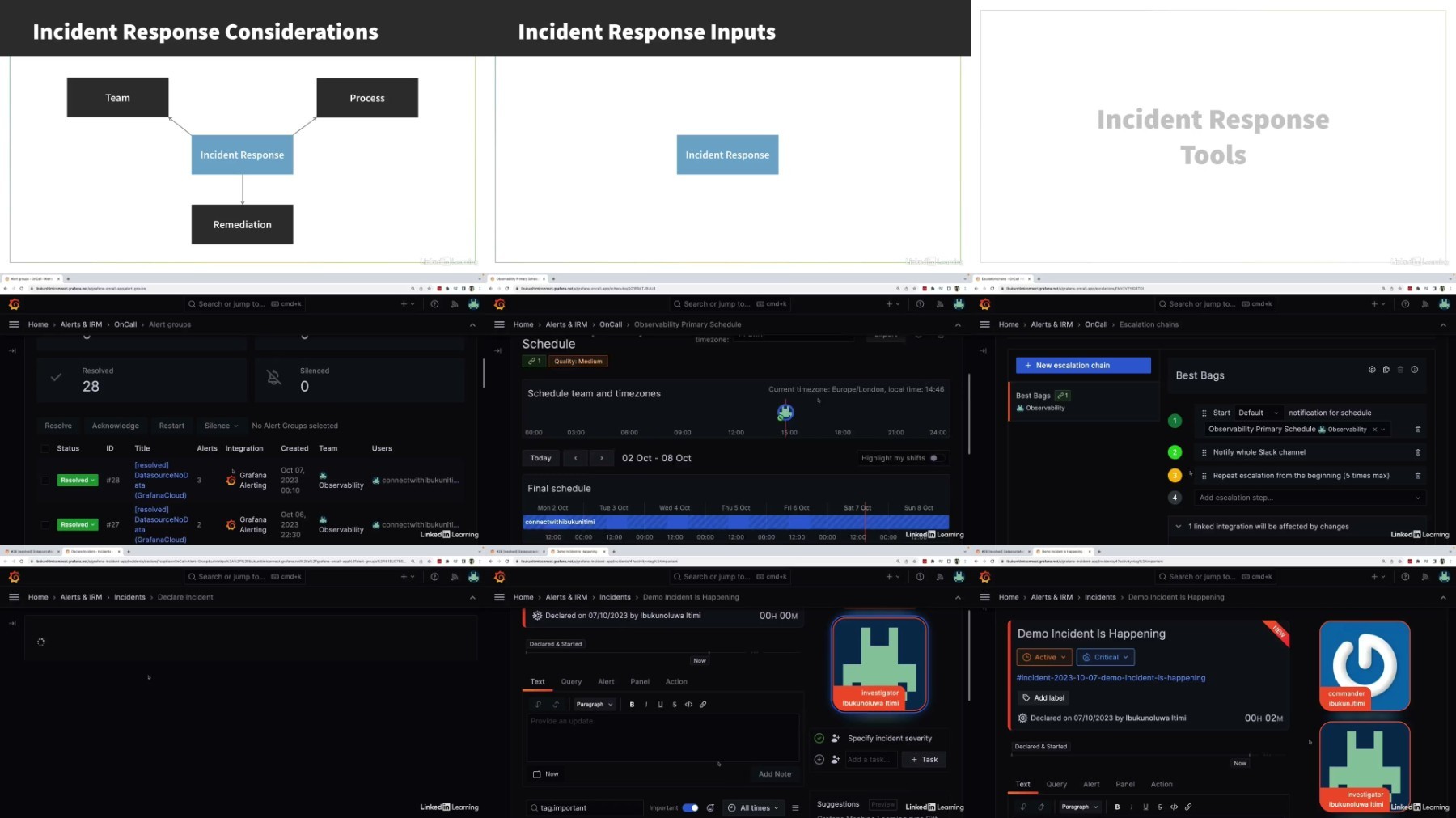This screenshot has width=1456, height=818.
Task: Click list icon right of All times
Action: [795, 807]
